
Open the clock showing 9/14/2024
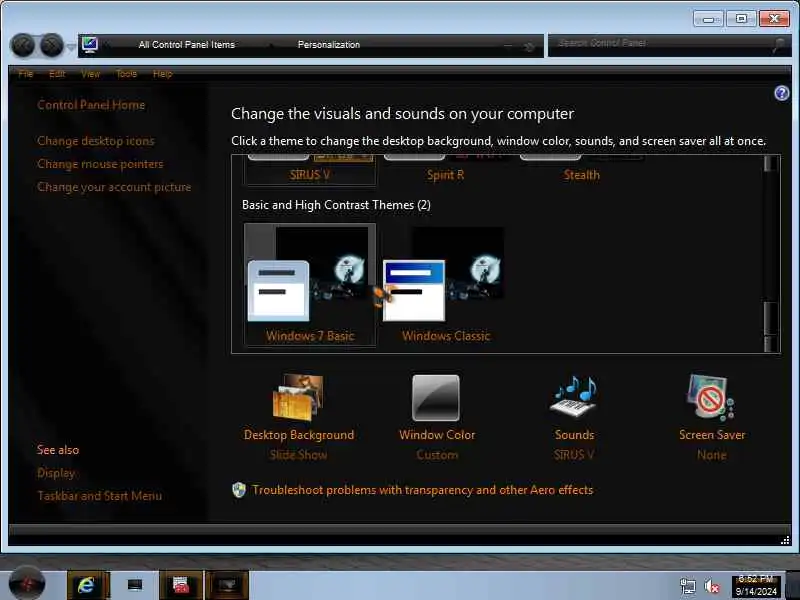[x=756, y=586]
